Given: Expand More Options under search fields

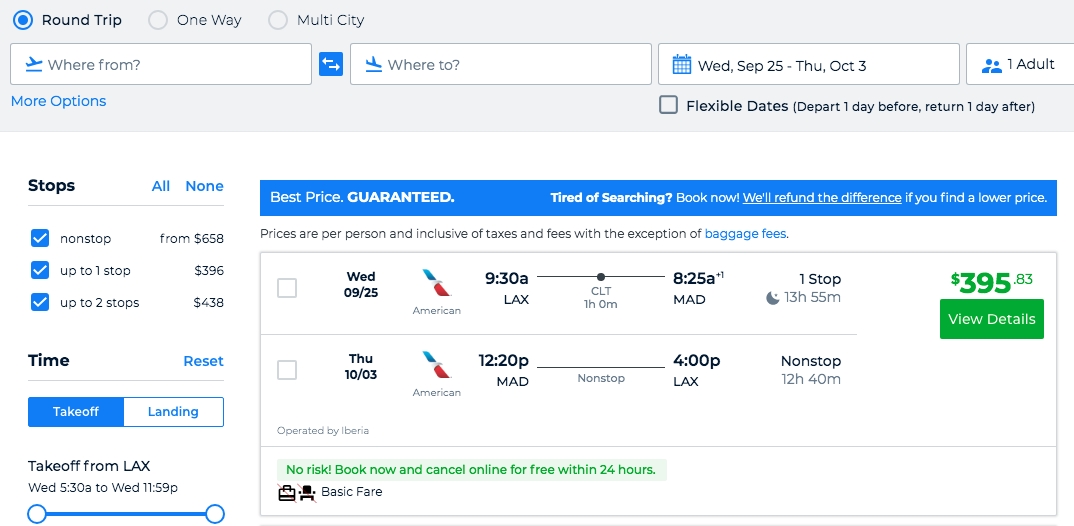Looking at the screenshot, I should (x=58, y=101).
